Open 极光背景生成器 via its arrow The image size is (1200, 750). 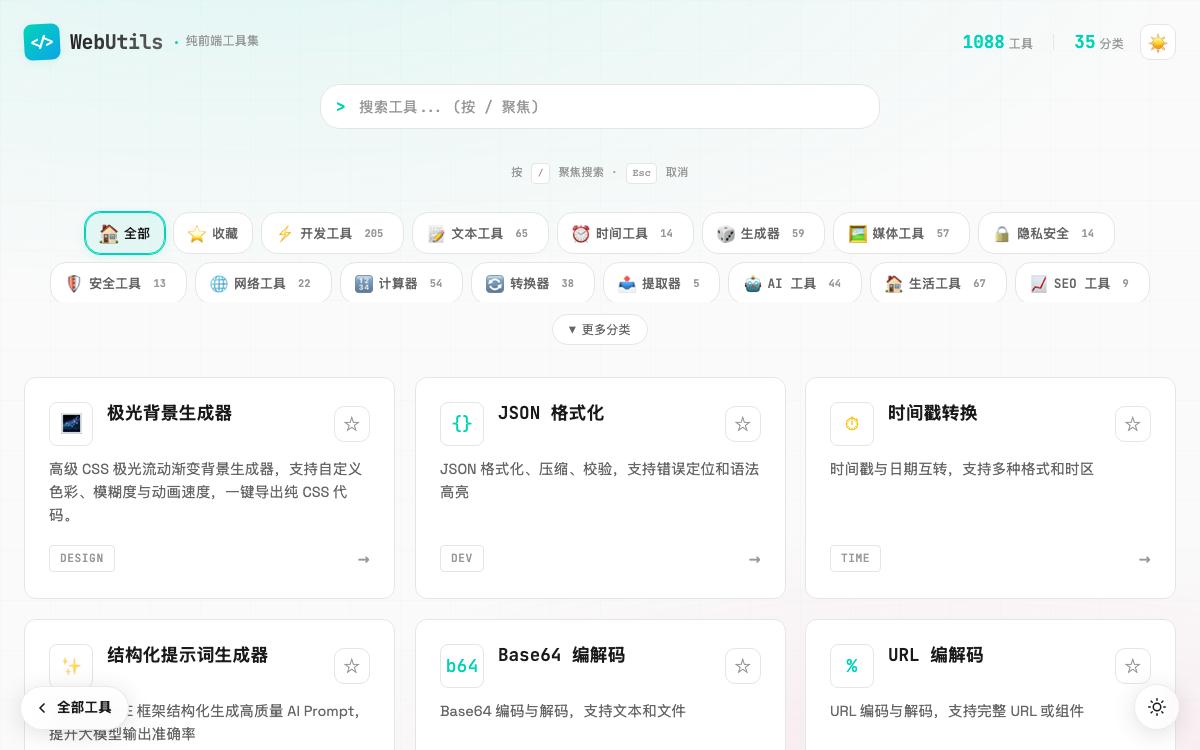(x=364, y=559)
